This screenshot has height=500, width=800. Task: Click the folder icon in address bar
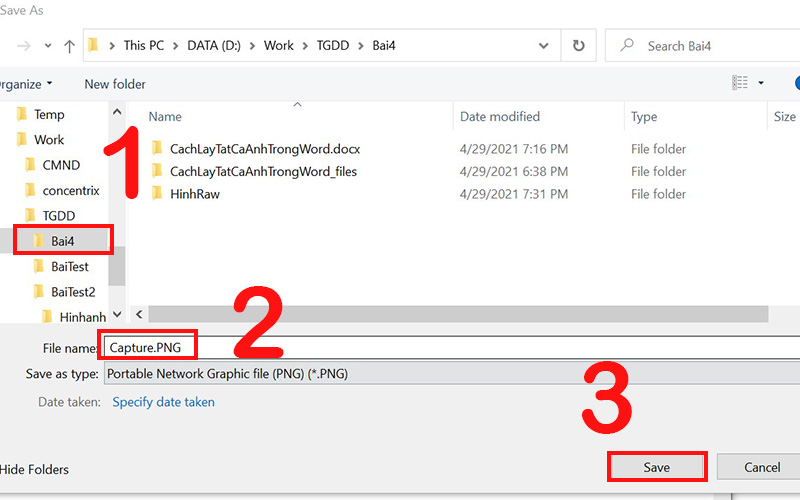(93, 45)
